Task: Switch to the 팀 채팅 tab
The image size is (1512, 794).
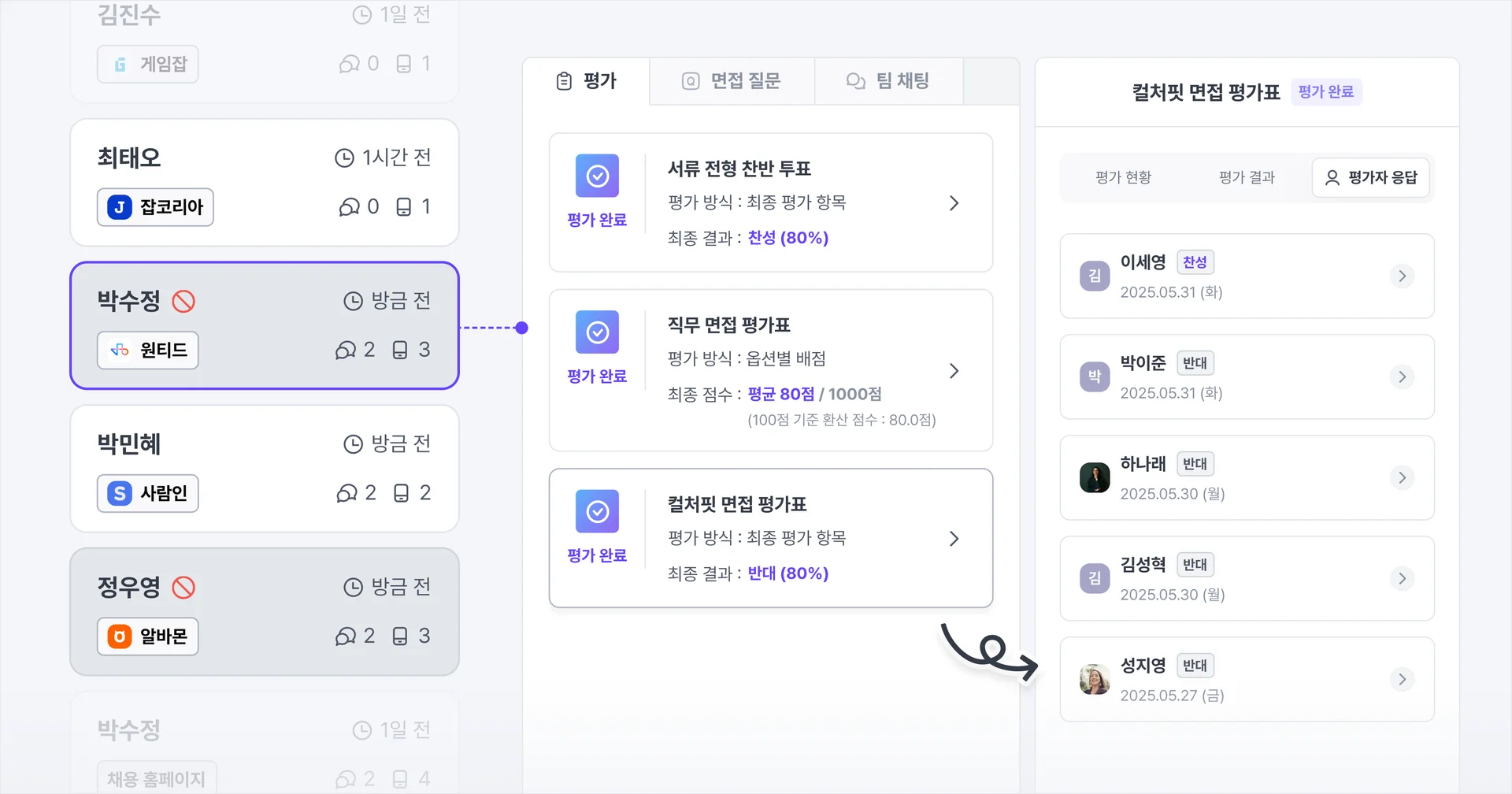Action: [888, 80]
